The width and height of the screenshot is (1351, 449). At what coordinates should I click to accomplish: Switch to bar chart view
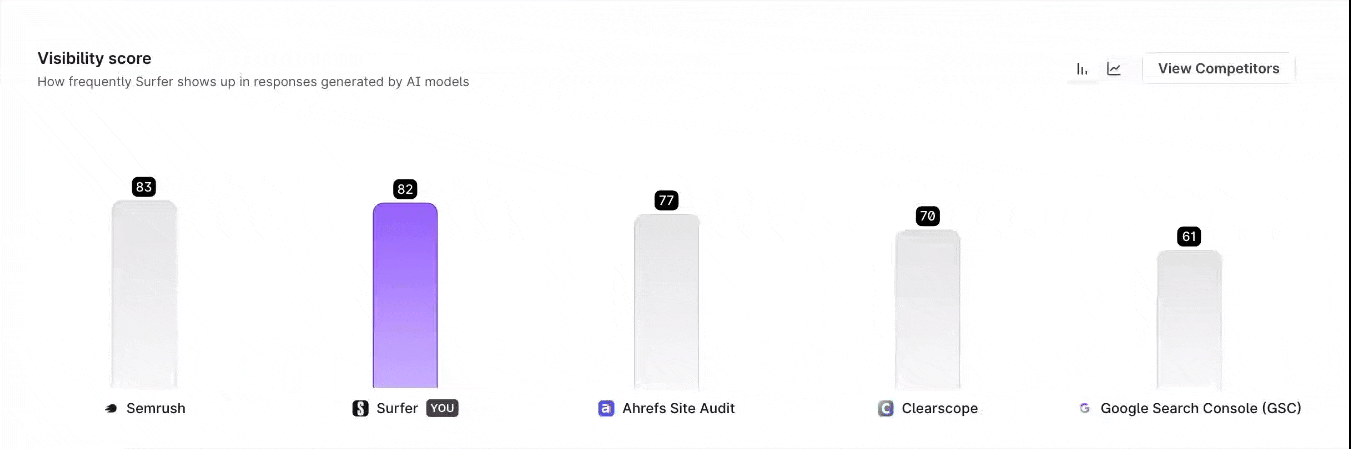click(x=1082, y=69)
